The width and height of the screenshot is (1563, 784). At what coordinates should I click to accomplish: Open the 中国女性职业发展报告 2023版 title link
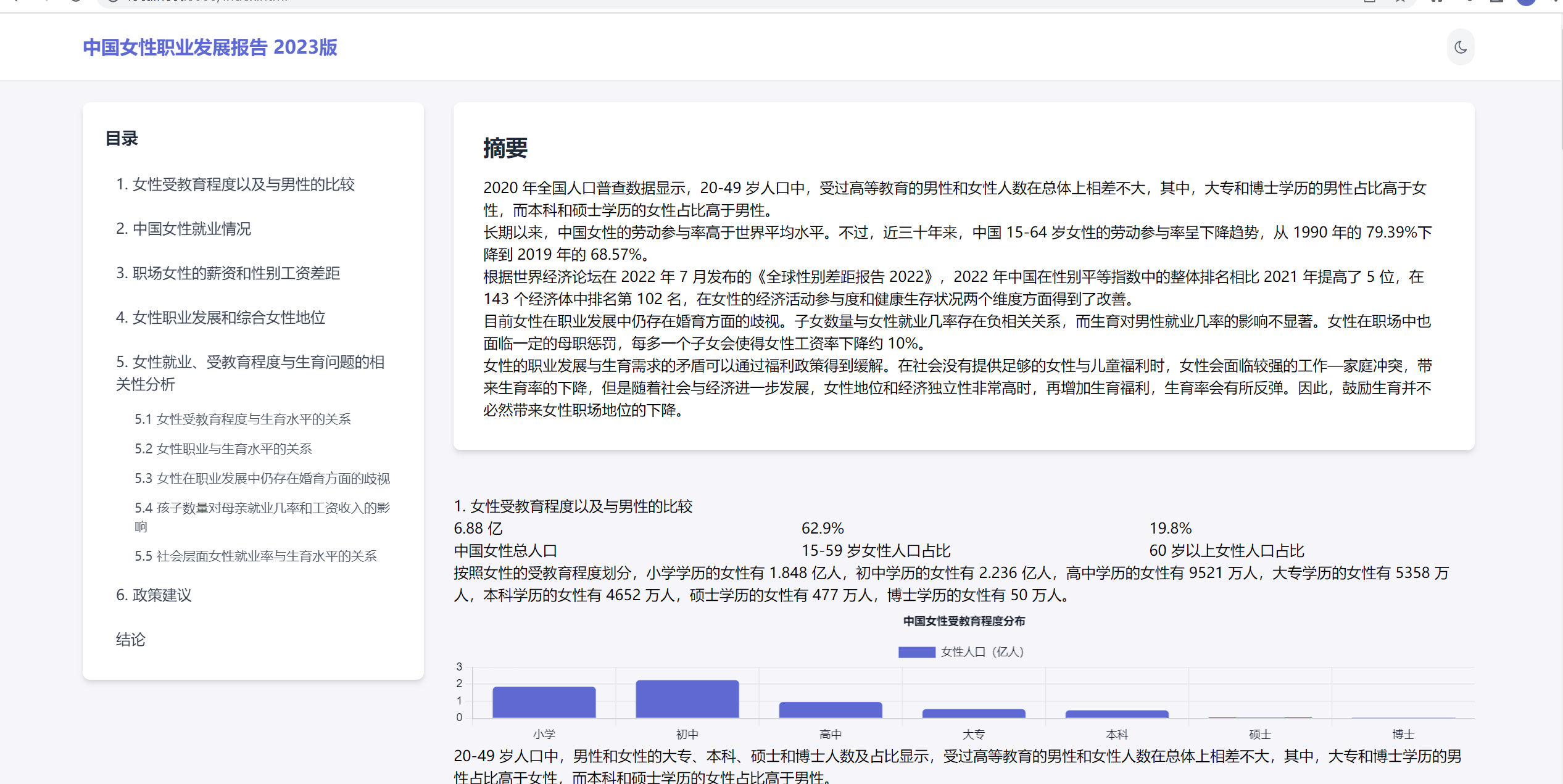[210, 47]
